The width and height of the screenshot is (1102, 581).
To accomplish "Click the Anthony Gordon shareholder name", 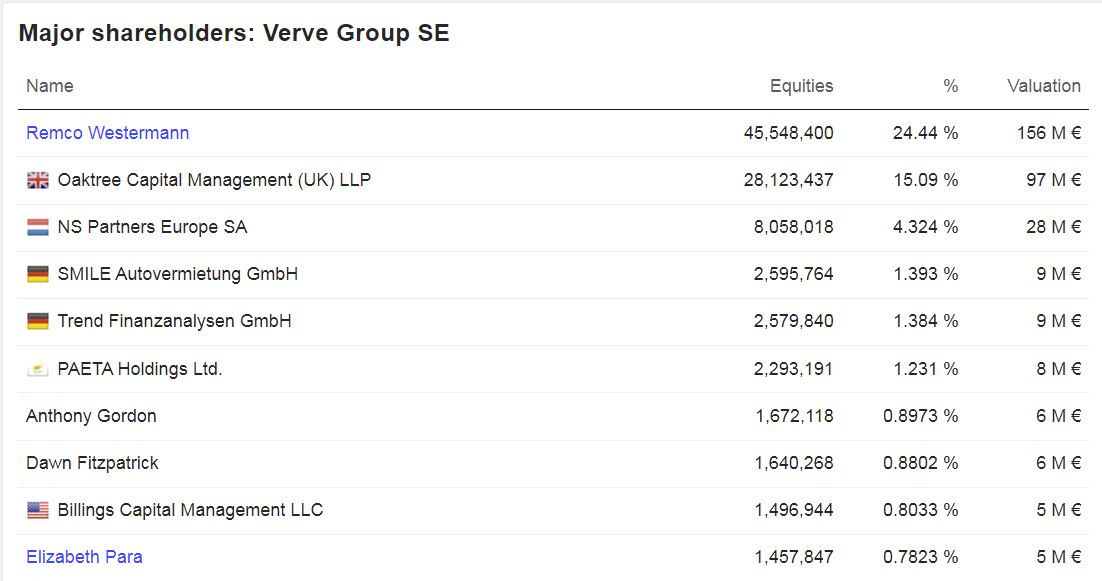I will tap(91, 416).
